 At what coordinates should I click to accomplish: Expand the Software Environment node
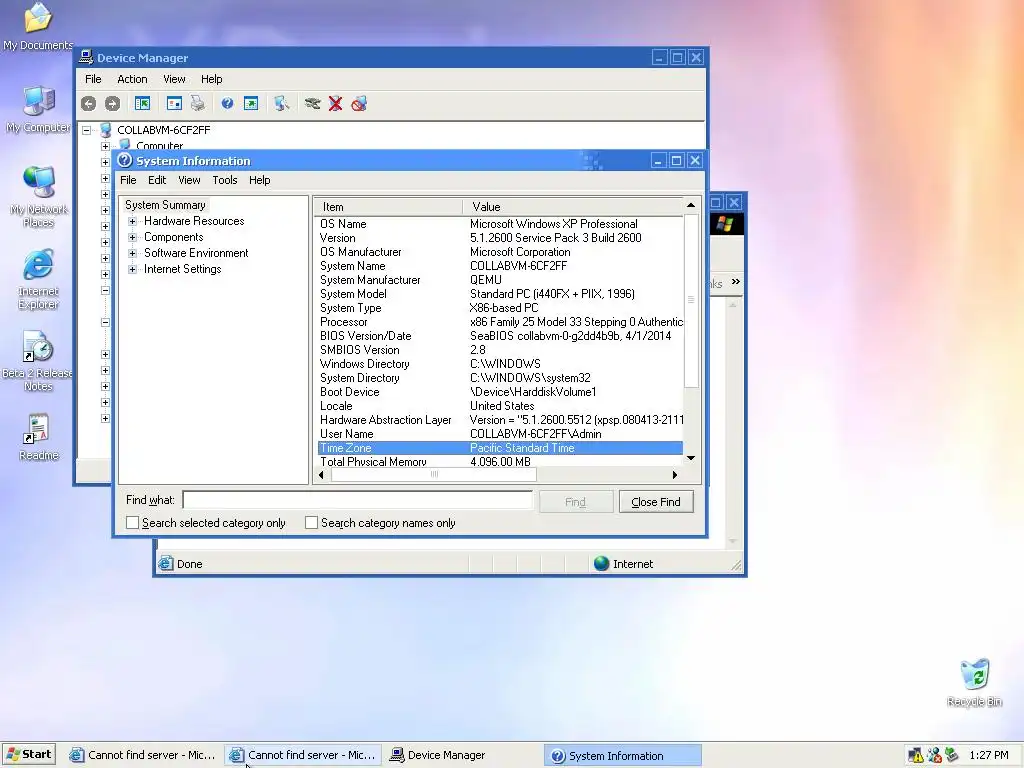coord(133,253)
